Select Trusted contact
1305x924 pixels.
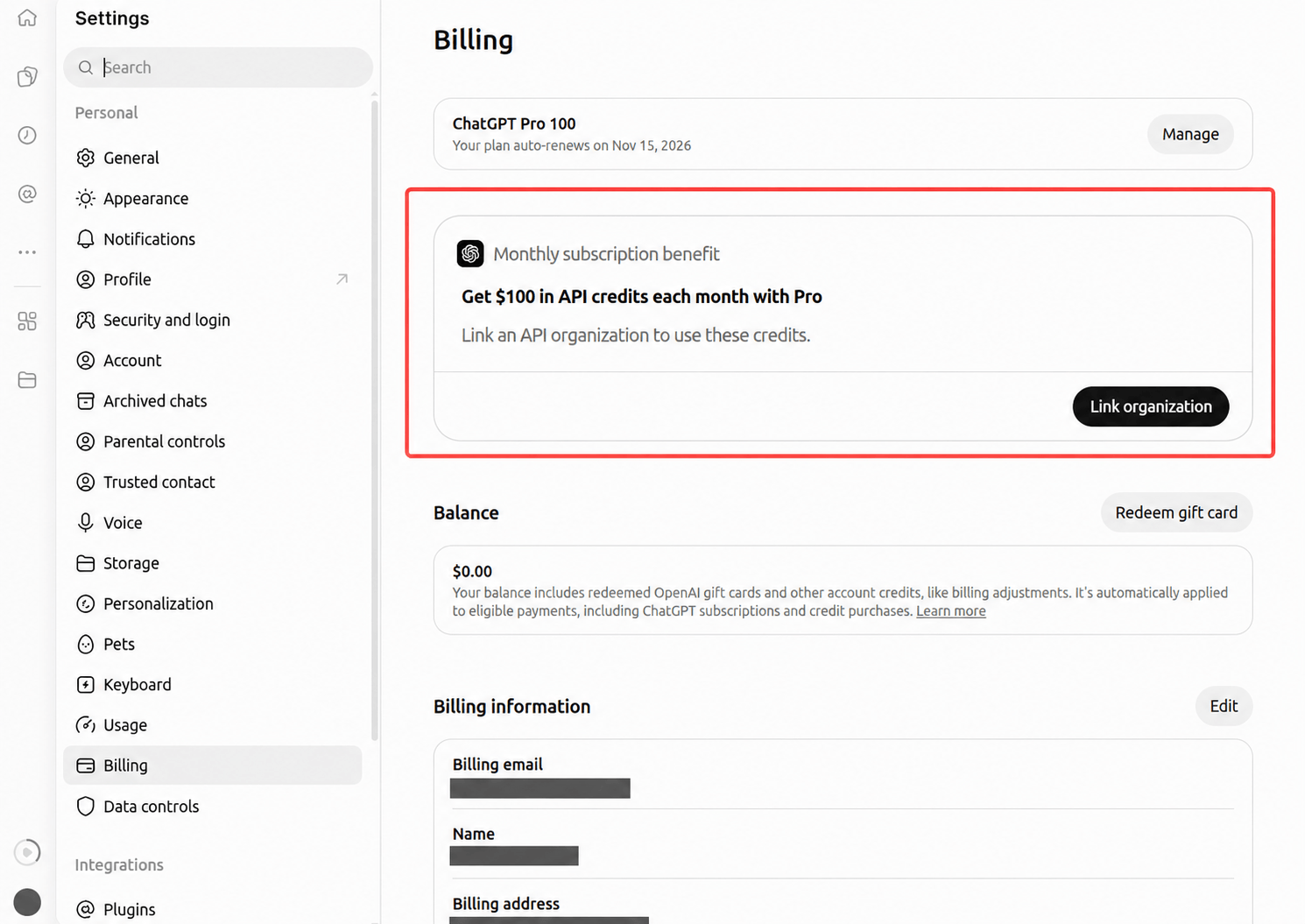pos(213,482)
